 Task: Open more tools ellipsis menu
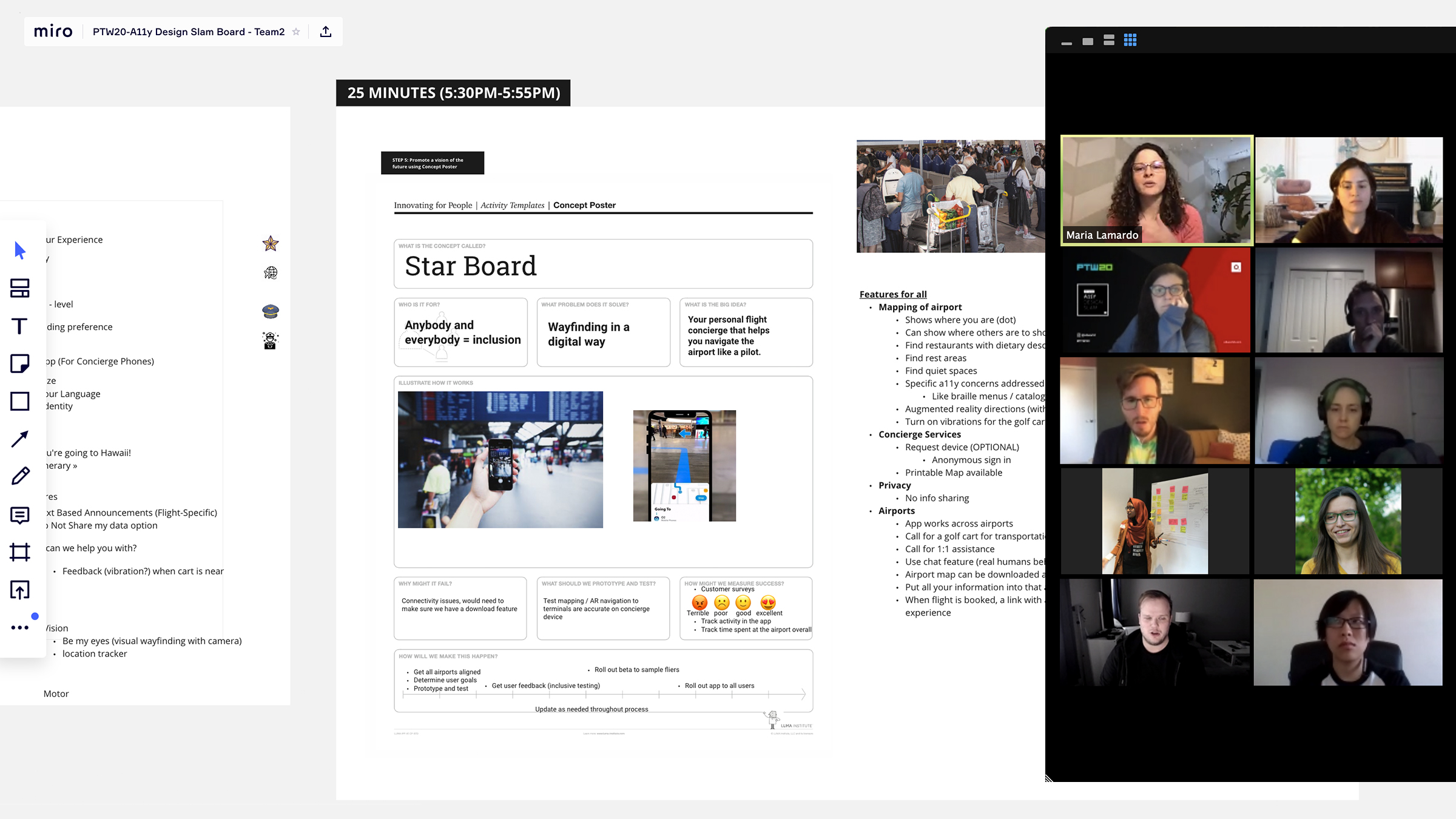20,627
